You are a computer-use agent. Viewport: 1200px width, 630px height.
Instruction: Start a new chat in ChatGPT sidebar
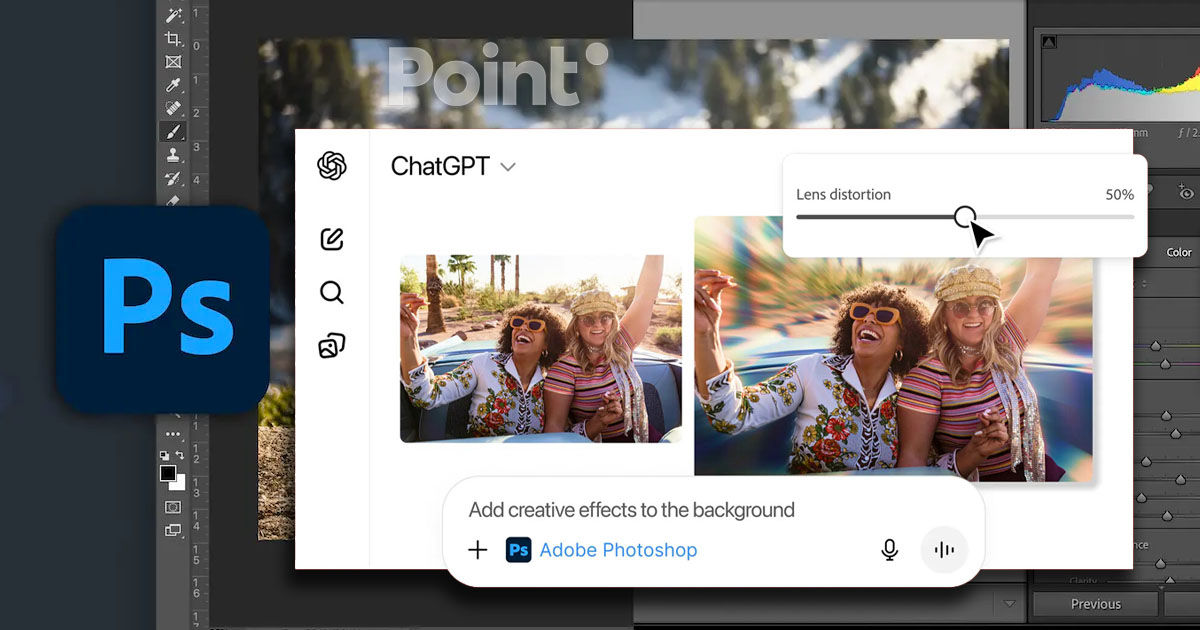pos(332,239)
